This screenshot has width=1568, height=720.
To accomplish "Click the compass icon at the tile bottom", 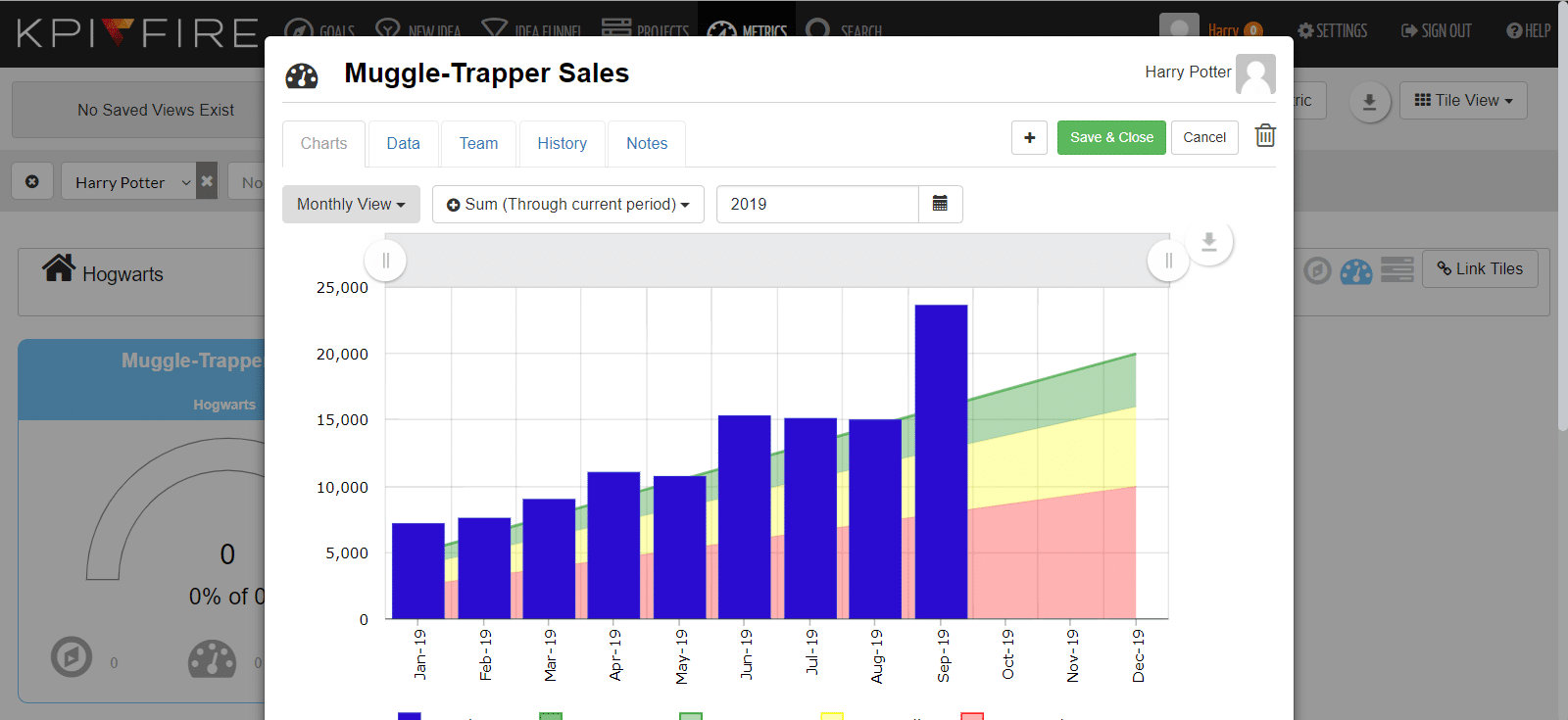I will (x=72, y=657).
